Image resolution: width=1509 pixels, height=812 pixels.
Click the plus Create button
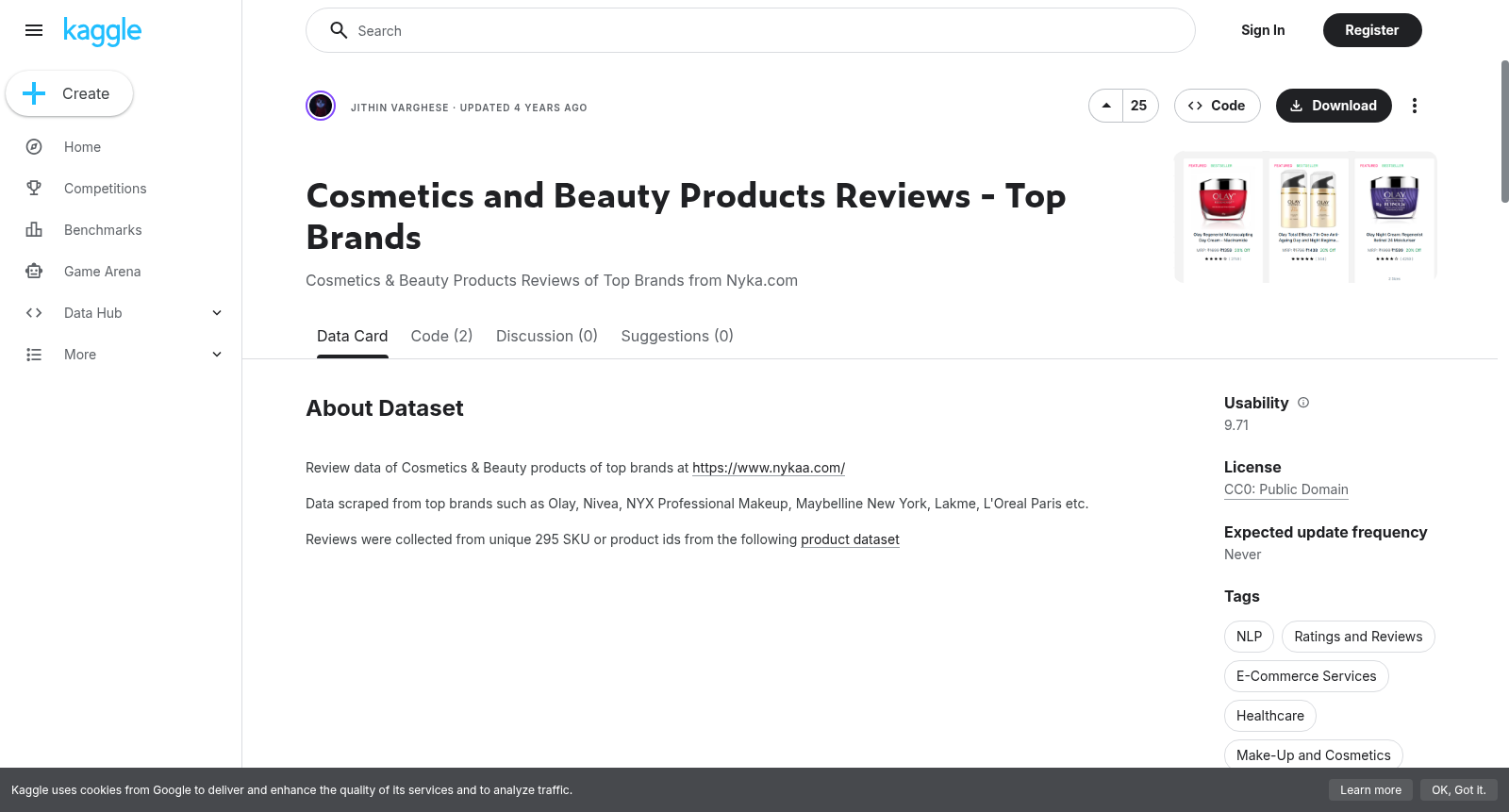70,93
